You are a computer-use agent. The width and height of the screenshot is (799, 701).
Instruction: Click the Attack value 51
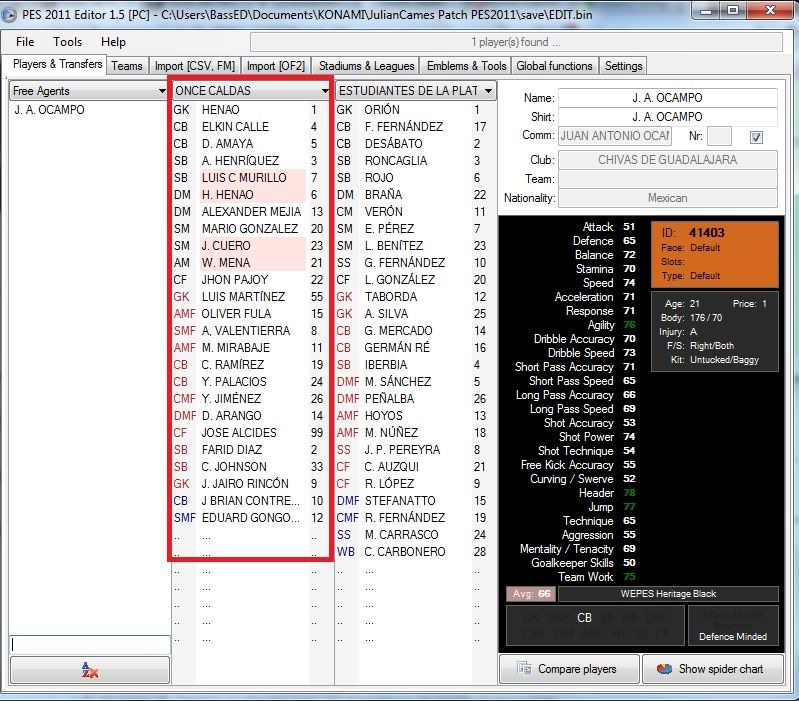click(629, 227)
